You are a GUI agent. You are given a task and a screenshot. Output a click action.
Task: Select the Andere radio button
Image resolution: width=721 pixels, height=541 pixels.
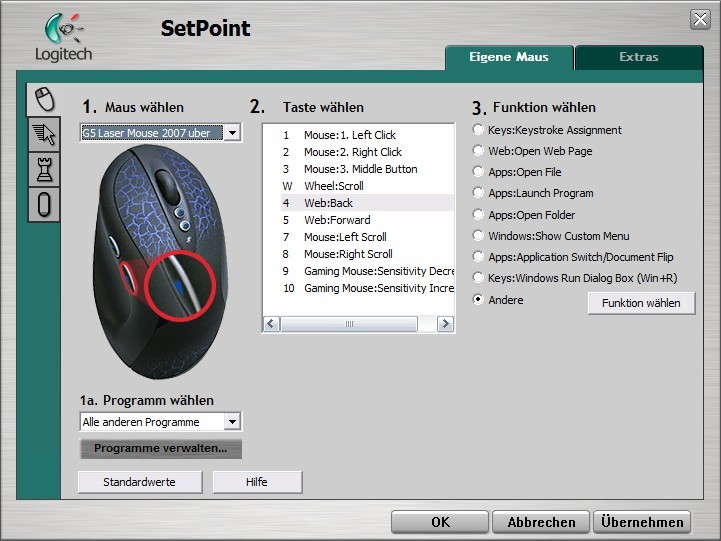479,300
